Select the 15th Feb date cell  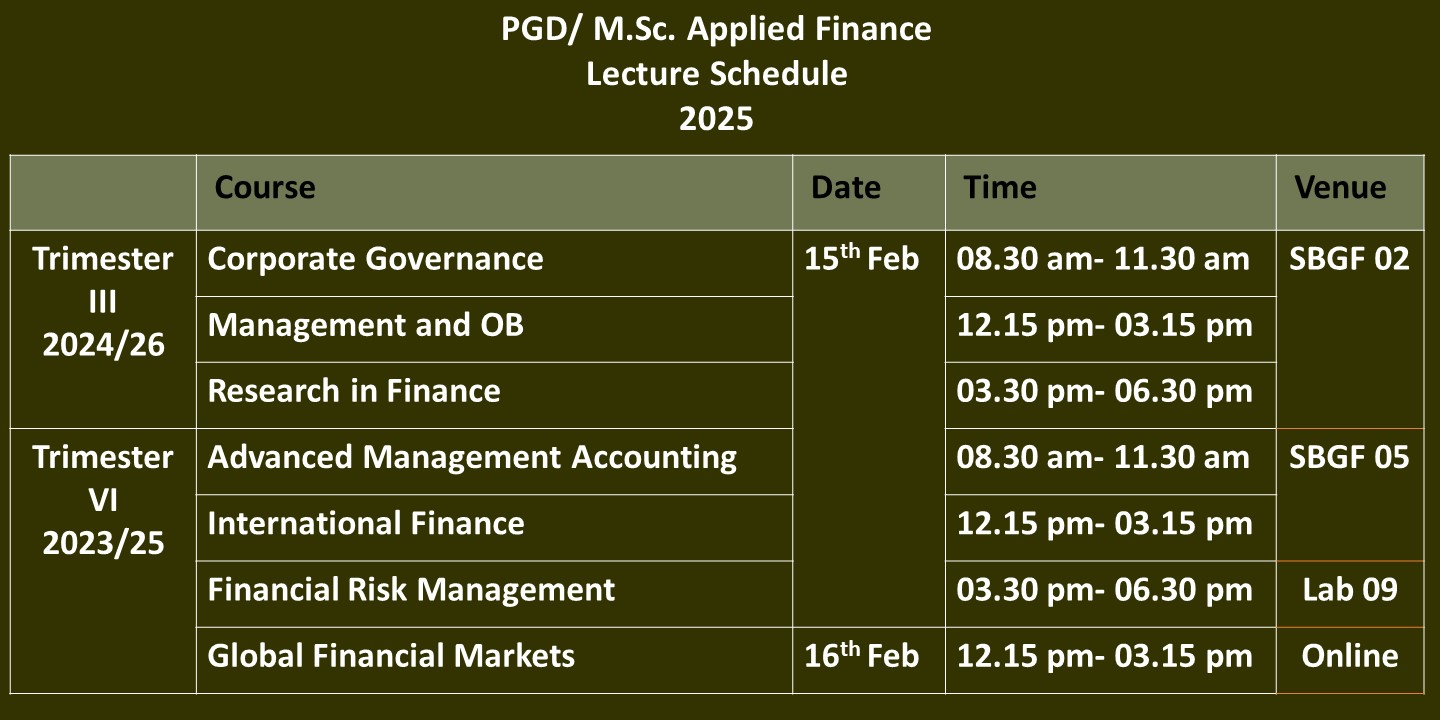point(869,429)
